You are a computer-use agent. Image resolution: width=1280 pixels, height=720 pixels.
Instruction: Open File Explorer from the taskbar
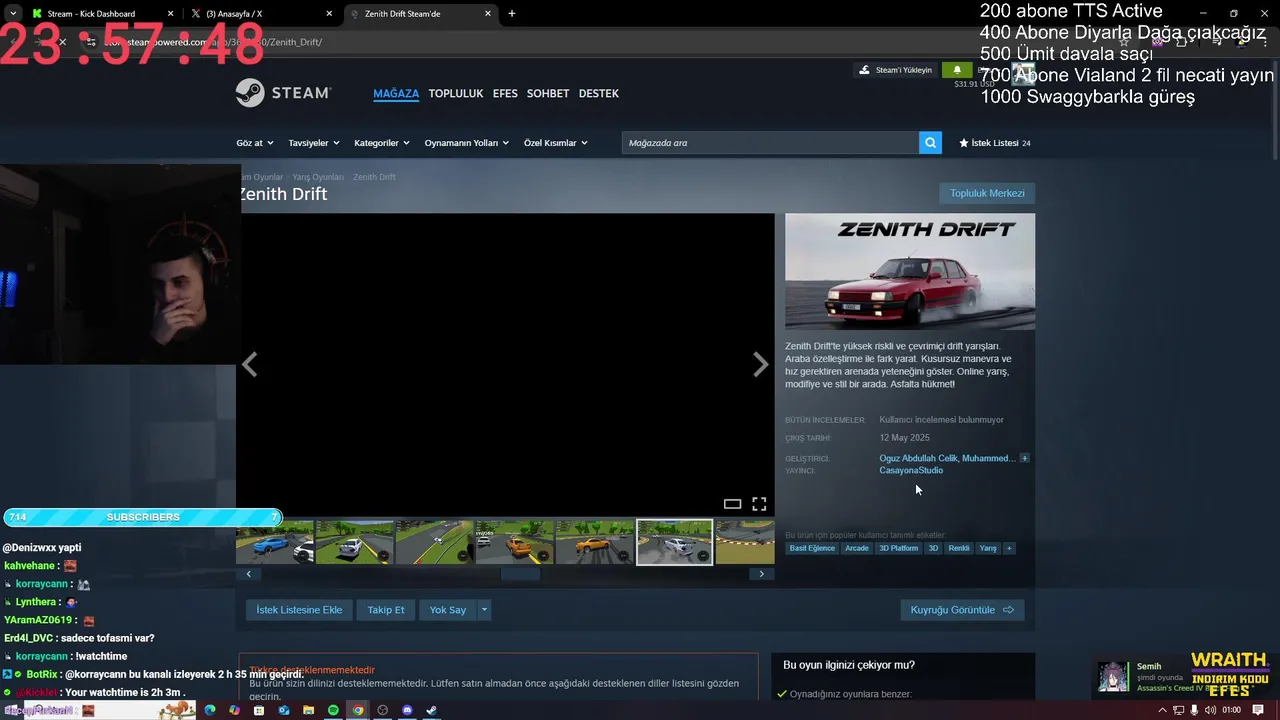pyautogui.click(x=308, y=710)
